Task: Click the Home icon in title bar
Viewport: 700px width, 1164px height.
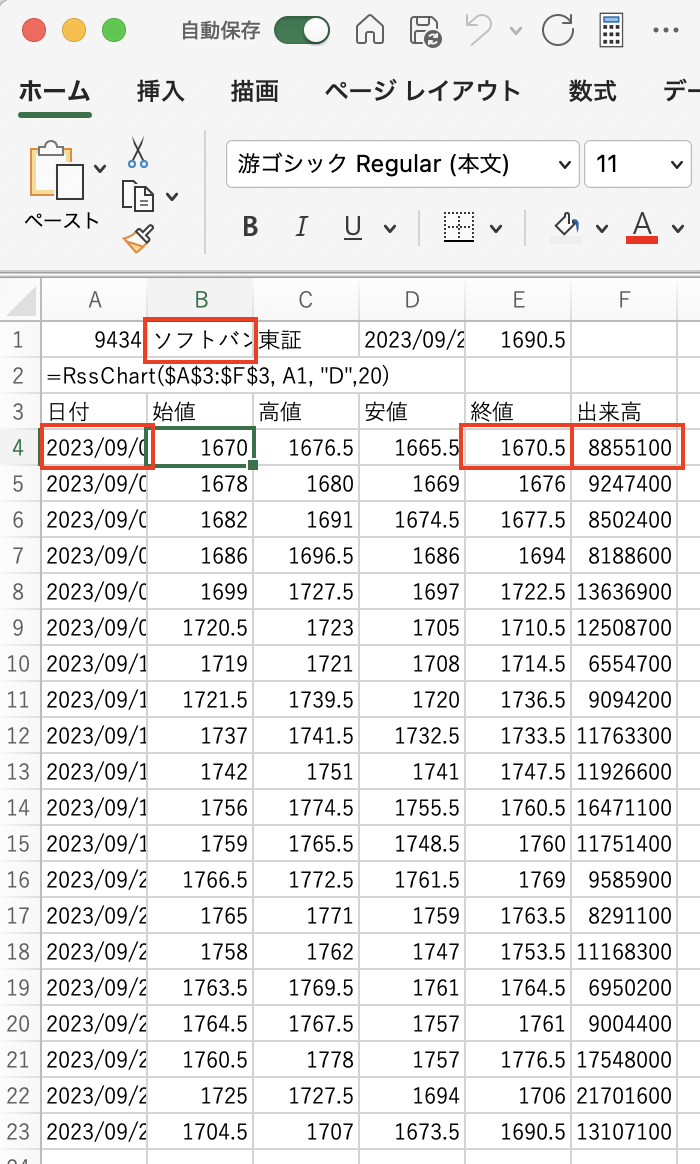Action: (371, 30)
